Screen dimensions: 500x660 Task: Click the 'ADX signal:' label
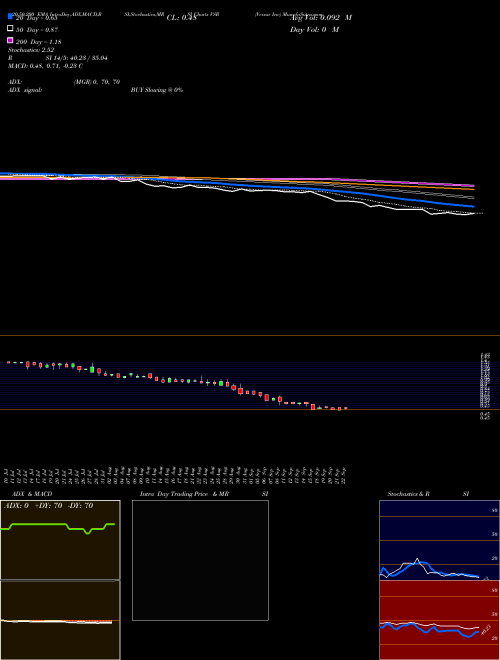coord(25,90)
